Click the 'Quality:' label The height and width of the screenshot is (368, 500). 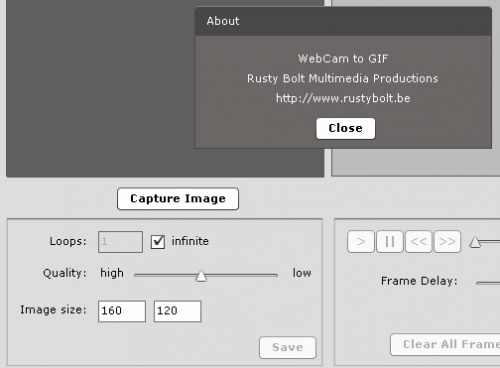[x=65, y=273]
